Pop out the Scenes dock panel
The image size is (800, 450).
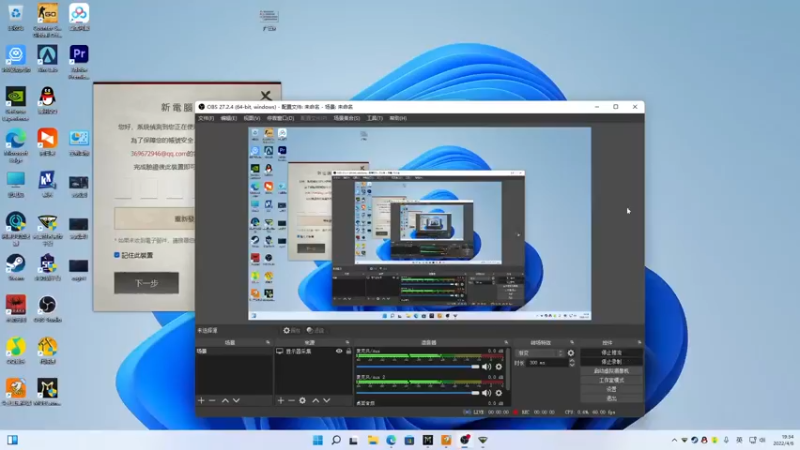click(268, 342)
